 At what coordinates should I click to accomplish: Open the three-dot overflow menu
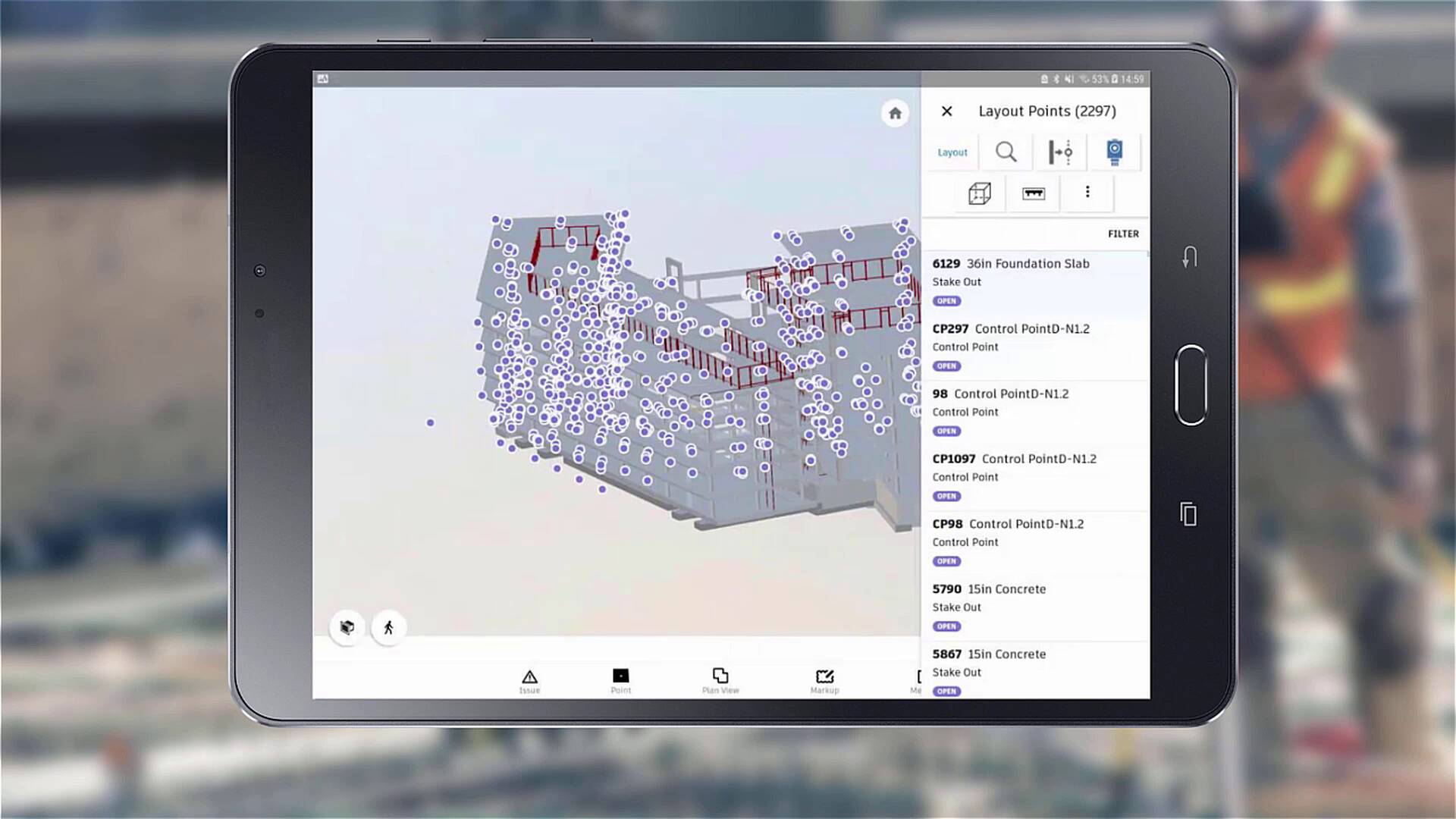(x=1087, y=193)
